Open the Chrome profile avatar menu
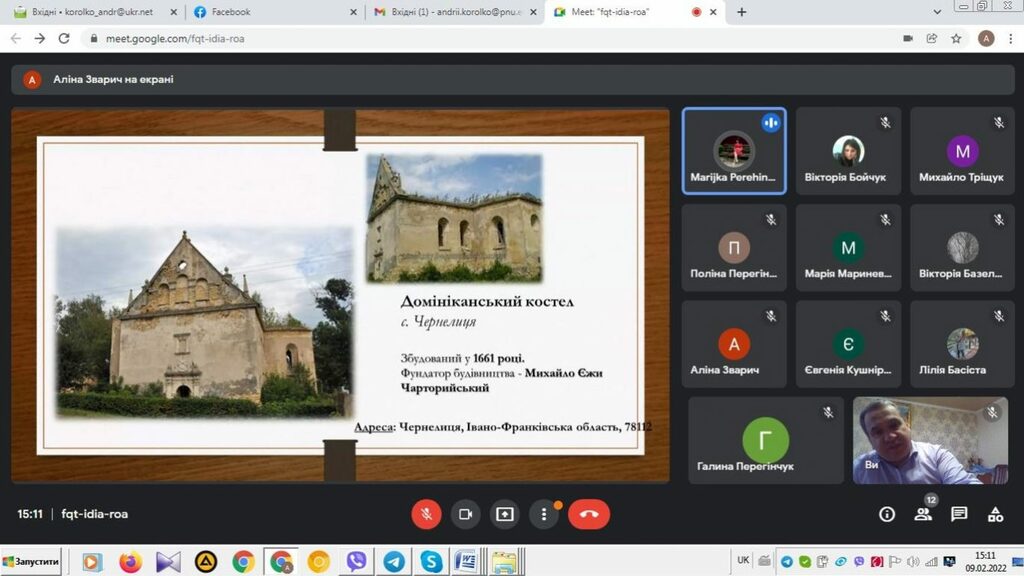Viewport: 1024px width, 576px height. click(x=986, y=38)
